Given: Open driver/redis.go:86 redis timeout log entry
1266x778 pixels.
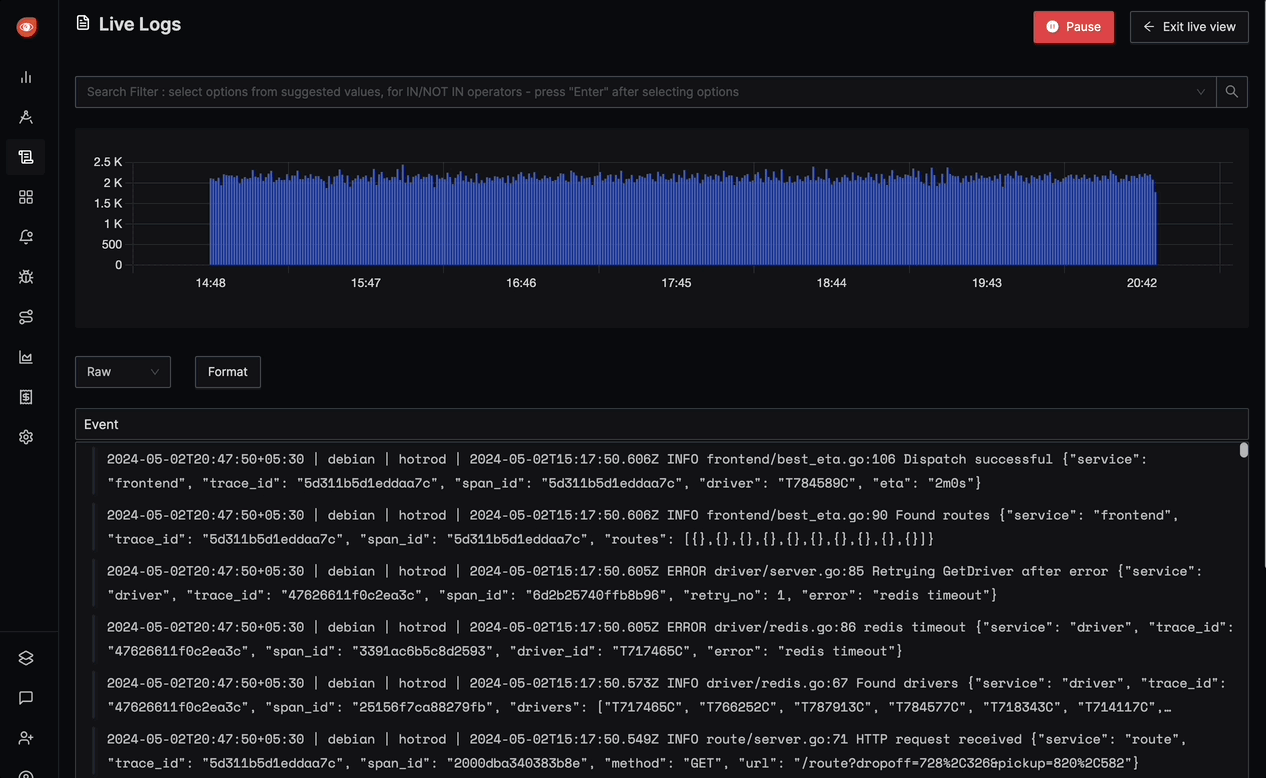Looking at the screenshot, I should (x=660, y=639).
